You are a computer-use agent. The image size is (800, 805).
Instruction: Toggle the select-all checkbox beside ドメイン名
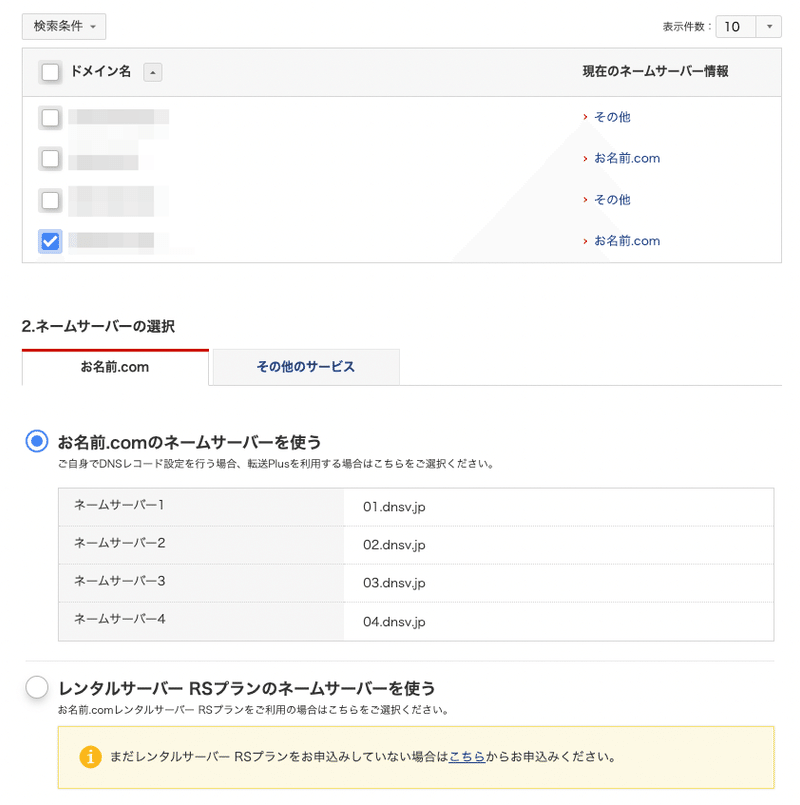click(50, 72)
